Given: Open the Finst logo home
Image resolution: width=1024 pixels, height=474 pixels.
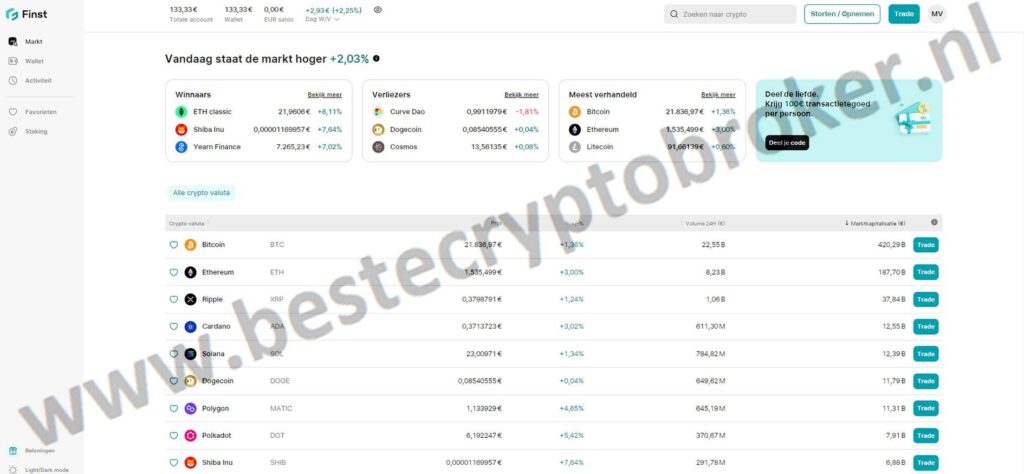Looking at the screenshot, I should pyautogui.click(x=26, y=14).
